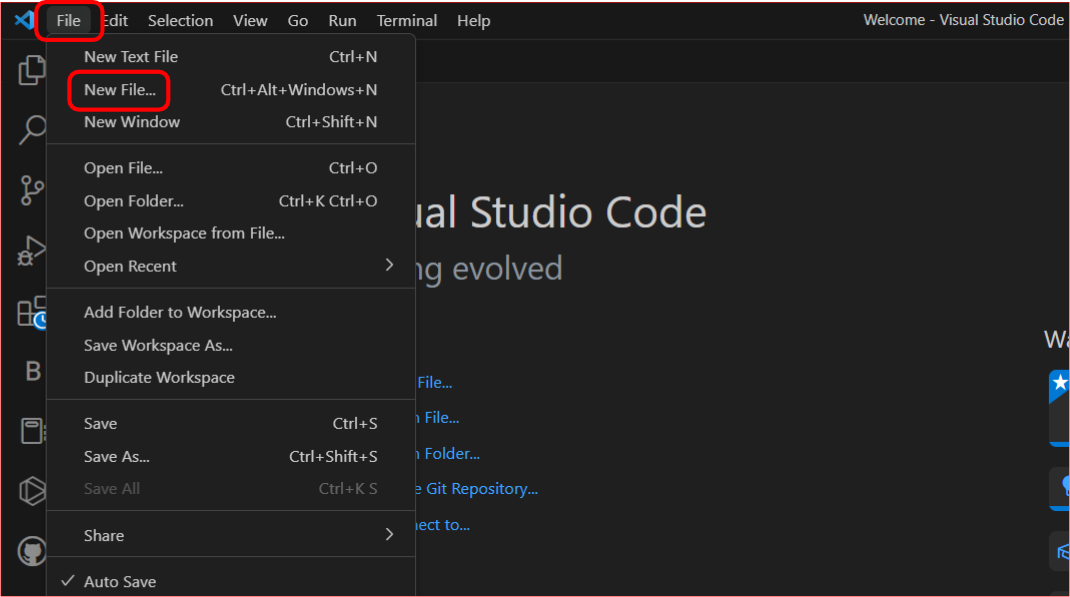Viewport: 1070px width, 597px height.
Task: Click the Visual Studio Code logo icon
Action: (24, 20)
